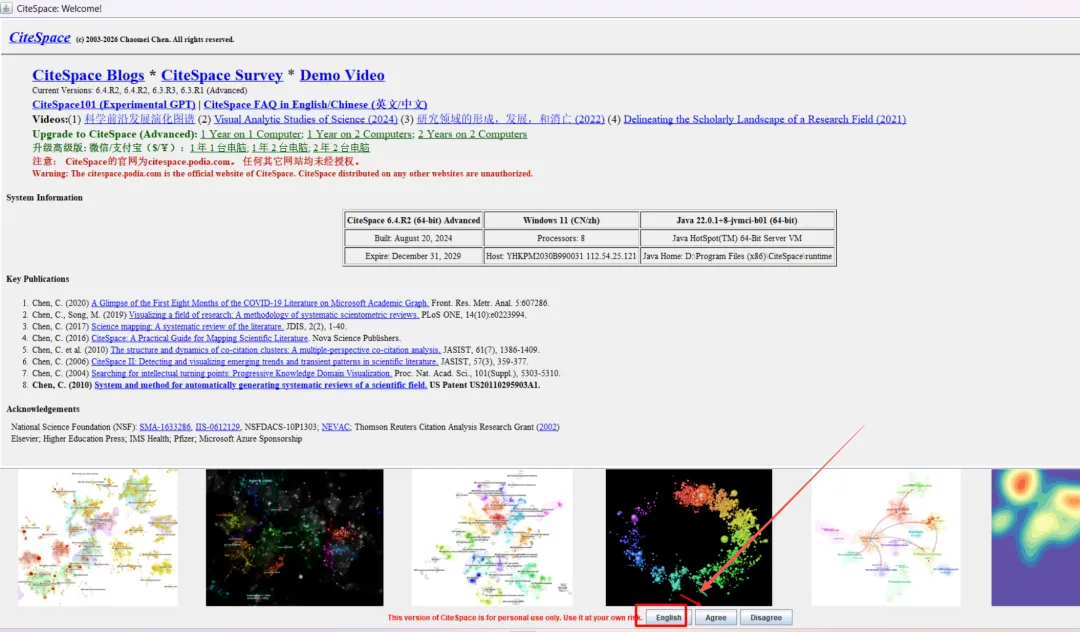Click the Current Versions line
The height and width of the screenshot is (632, 1080).
coord(139,90)
